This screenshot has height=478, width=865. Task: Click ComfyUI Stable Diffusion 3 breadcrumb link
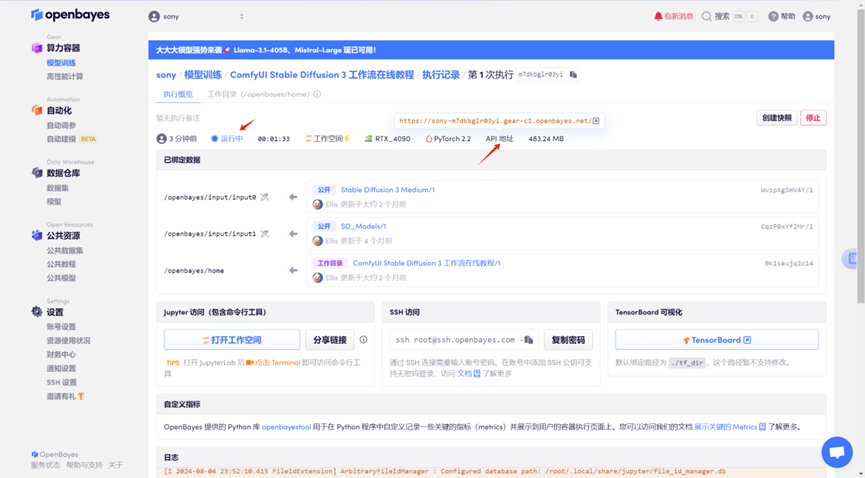tap(322, 75)
